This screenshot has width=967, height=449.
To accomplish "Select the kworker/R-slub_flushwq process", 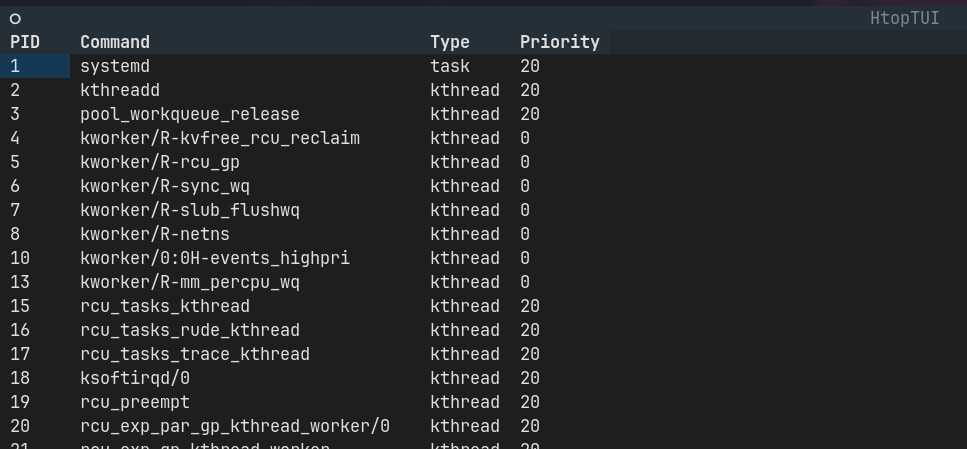I will click(190, 210).
